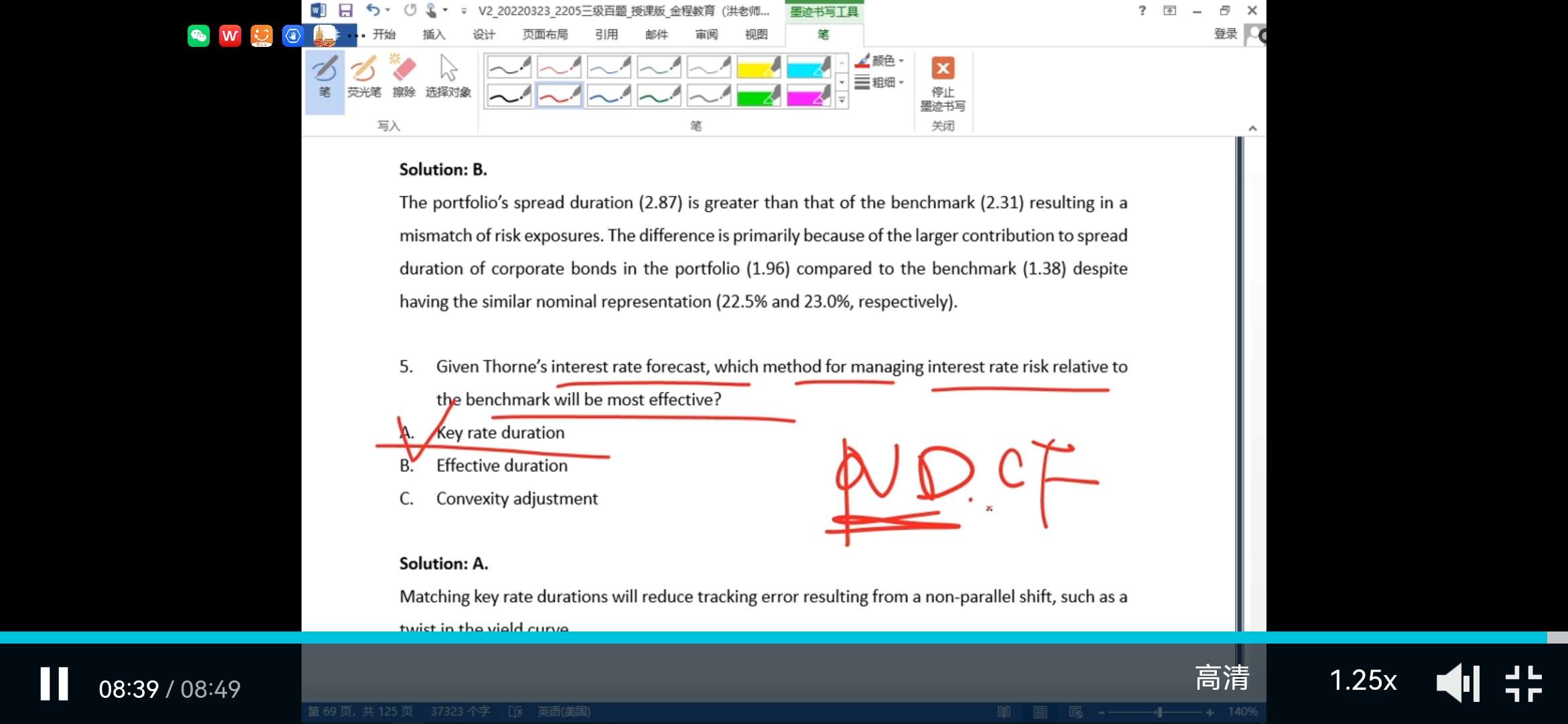Pick the thick black pen style
The height and width of the screenshot is (724, 1568).
509,95
